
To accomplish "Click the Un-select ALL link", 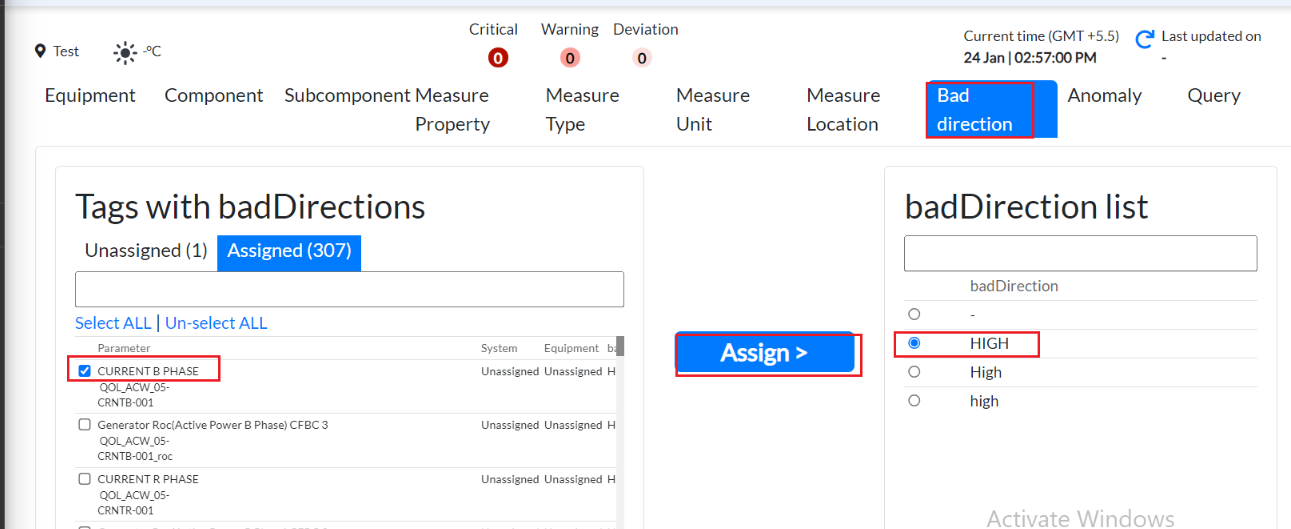I will 216,323.
